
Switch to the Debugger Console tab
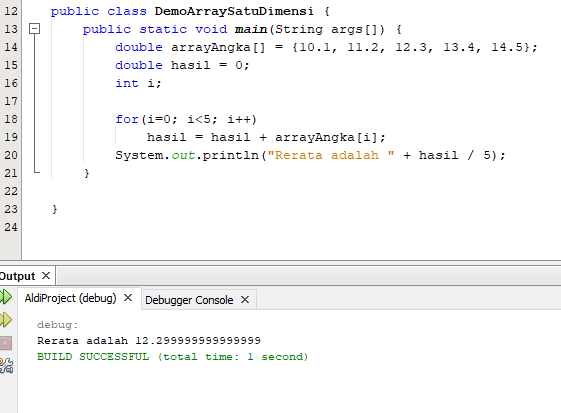click(189, 300)
